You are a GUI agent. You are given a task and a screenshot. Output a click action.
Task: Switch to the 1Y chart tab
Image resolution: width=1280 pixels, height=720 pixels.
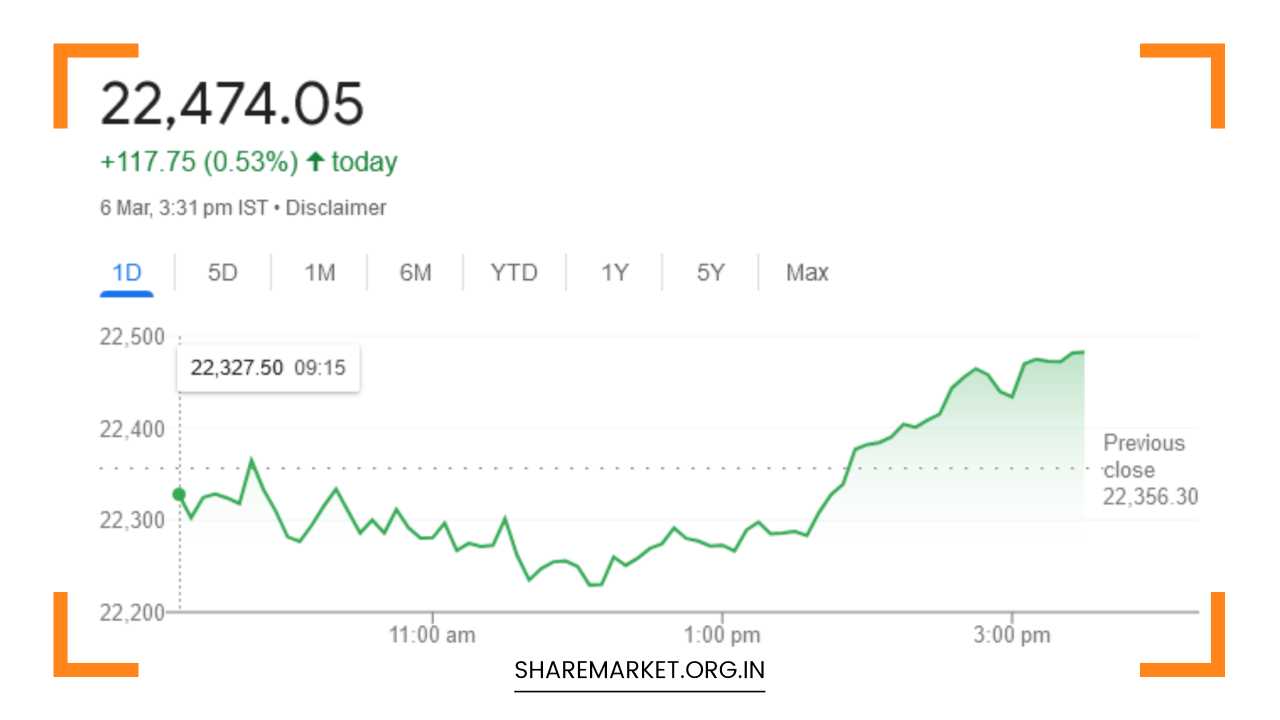coord(614,271)
